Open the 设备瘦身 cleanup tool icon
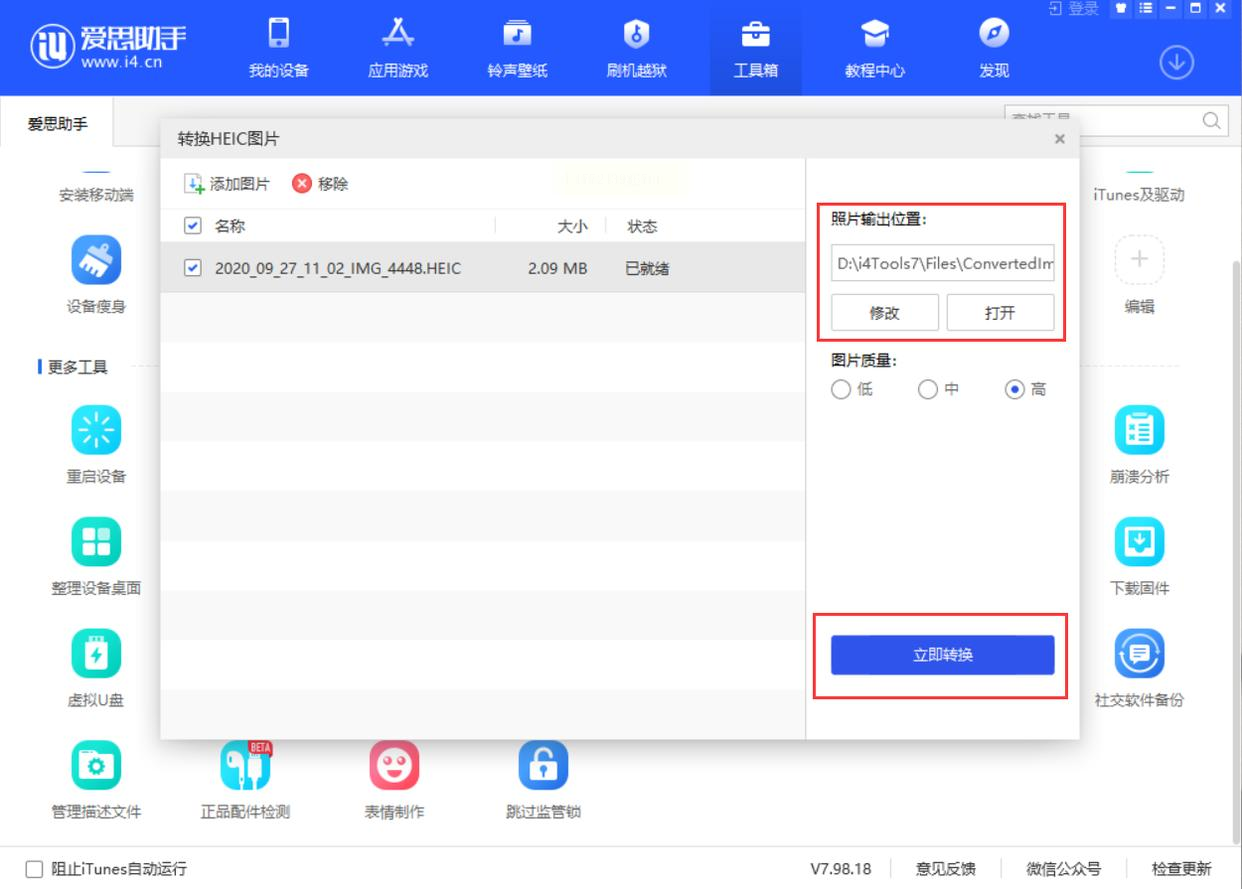Screen dimensions: 1242x889 point(96,261)
